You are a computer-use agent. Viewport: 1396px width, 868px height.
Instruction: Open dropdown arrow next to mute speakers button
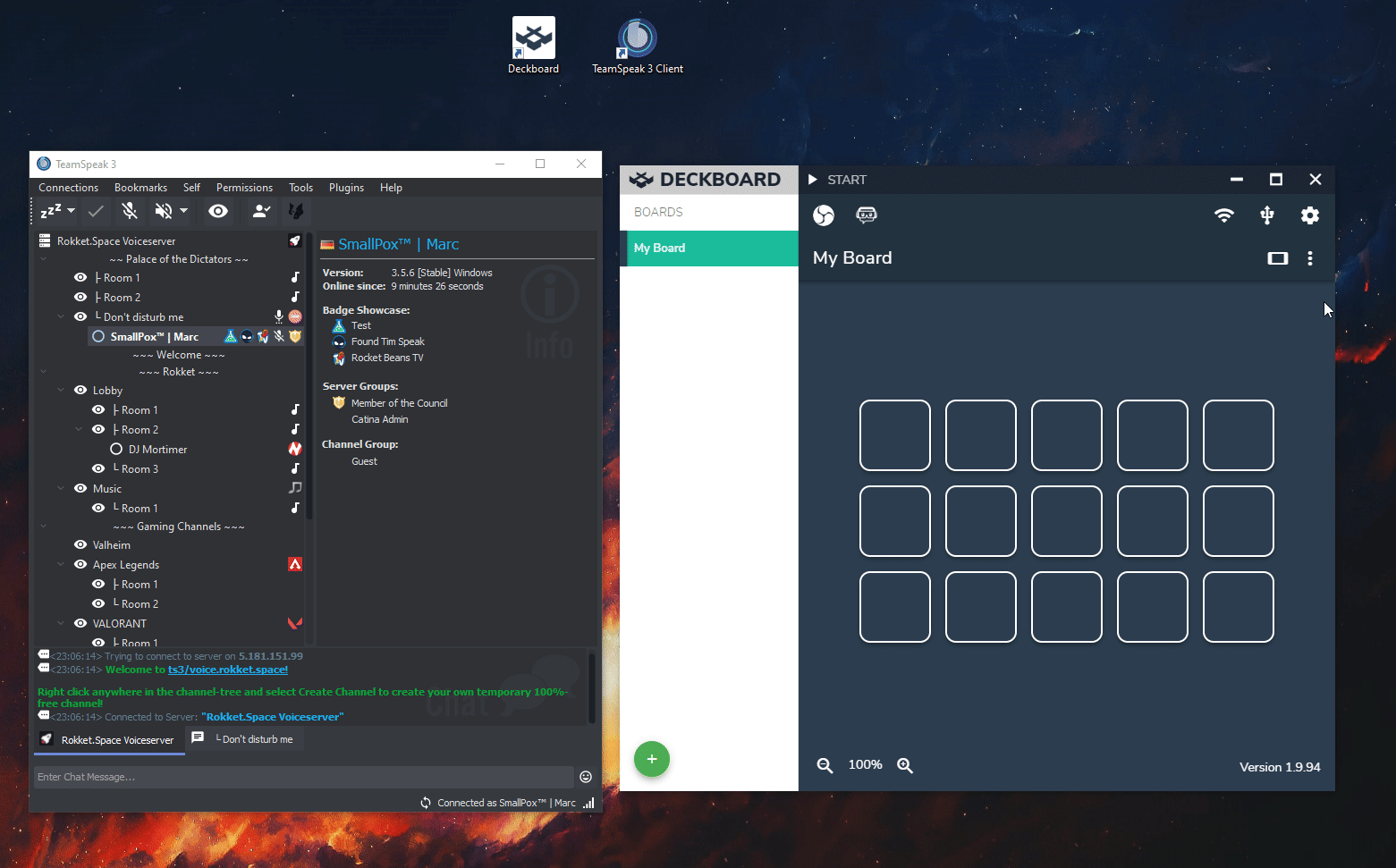click(183, 211)
